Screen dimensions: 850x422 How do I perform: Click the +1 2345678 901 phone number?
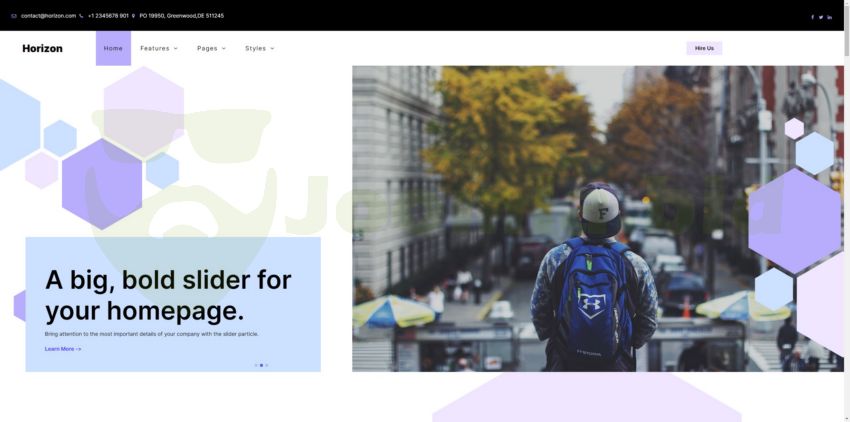[108, 16]
